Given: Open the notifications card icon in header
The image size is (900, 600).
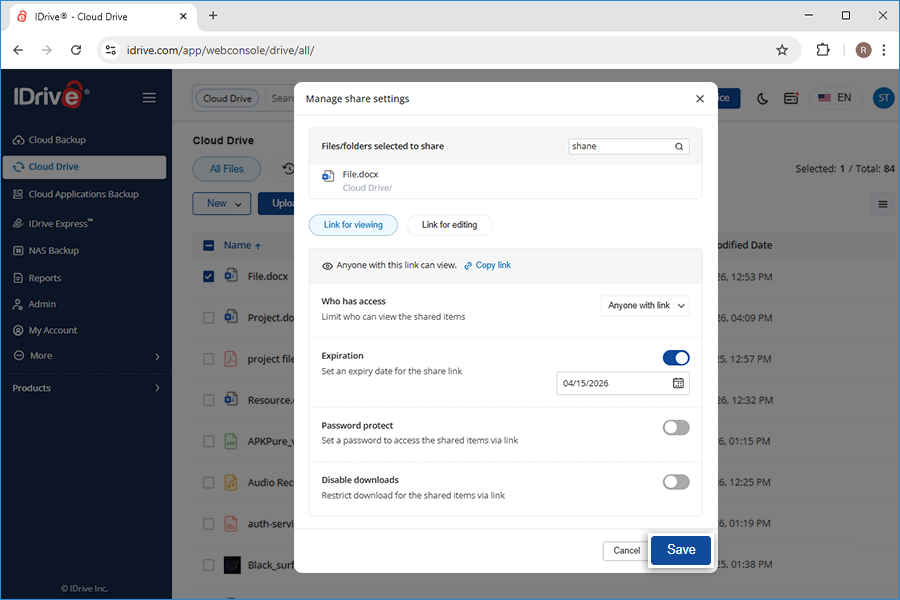Looking at the screenshot, I should point(791,98).
